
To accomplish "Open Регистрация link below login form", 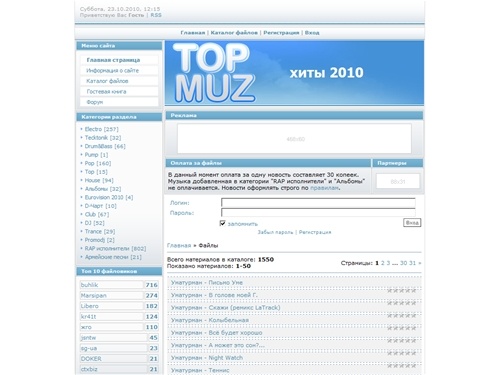I will coord(315,232).
